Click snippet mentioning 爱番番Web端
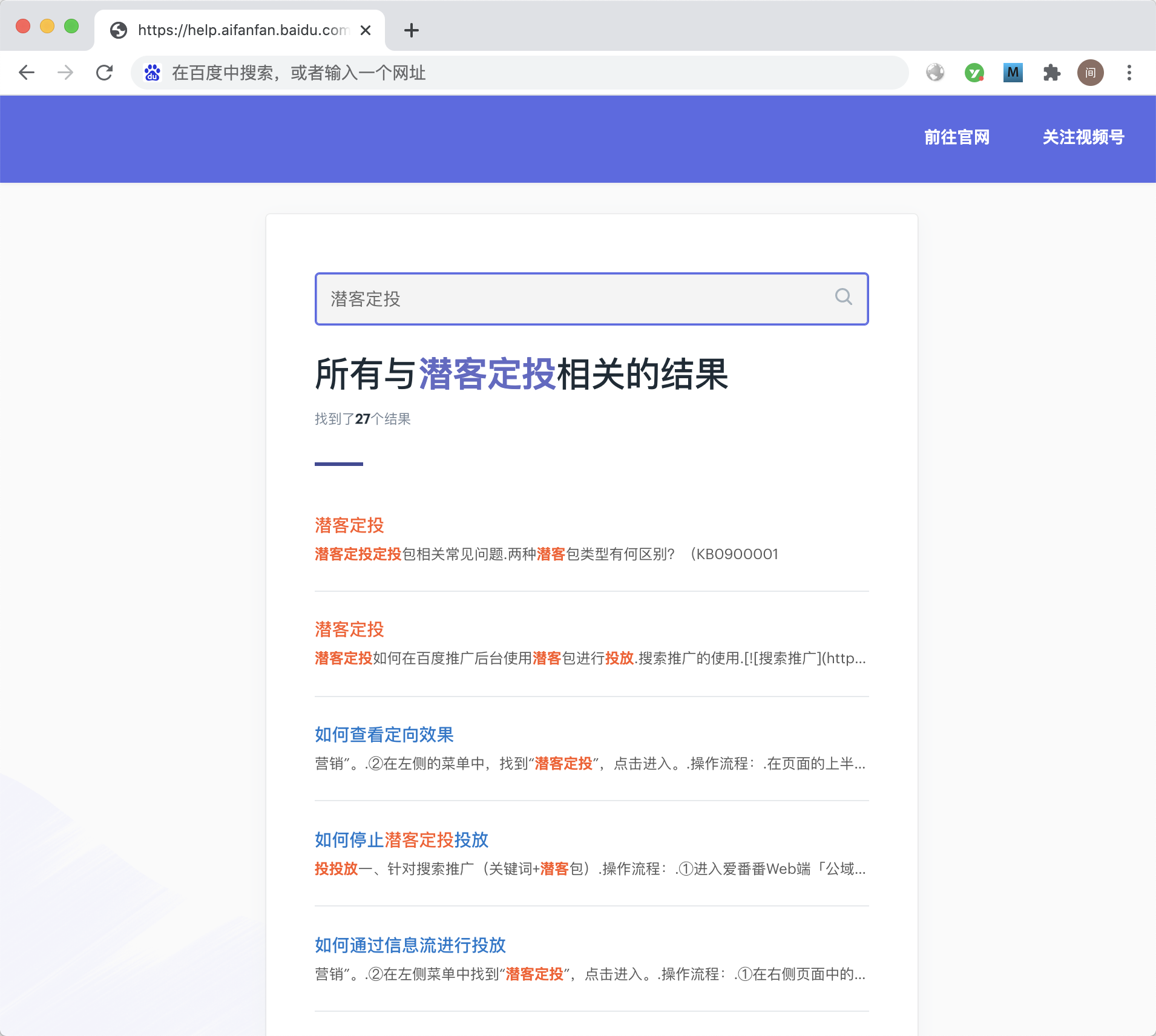The height and width of the screenshot is (1036, 1156). [590, 869]
